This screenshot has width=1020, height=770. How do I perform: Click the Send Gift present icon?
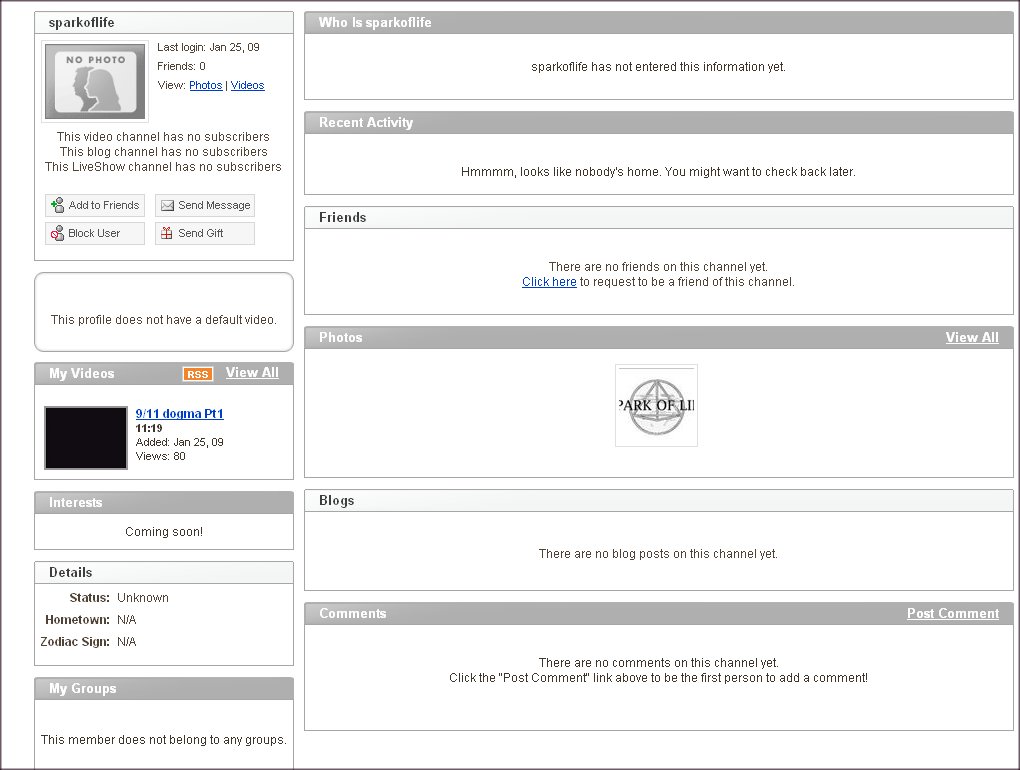click(x=167, y=233)
